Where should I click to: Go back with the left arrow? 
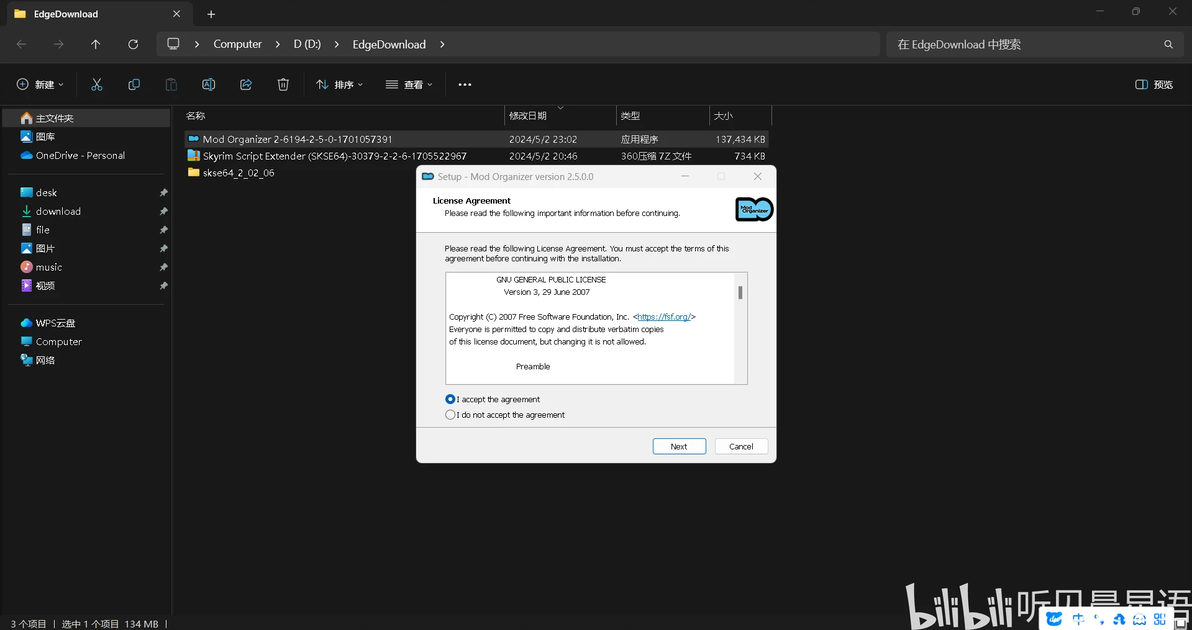(x=21, y=44)
